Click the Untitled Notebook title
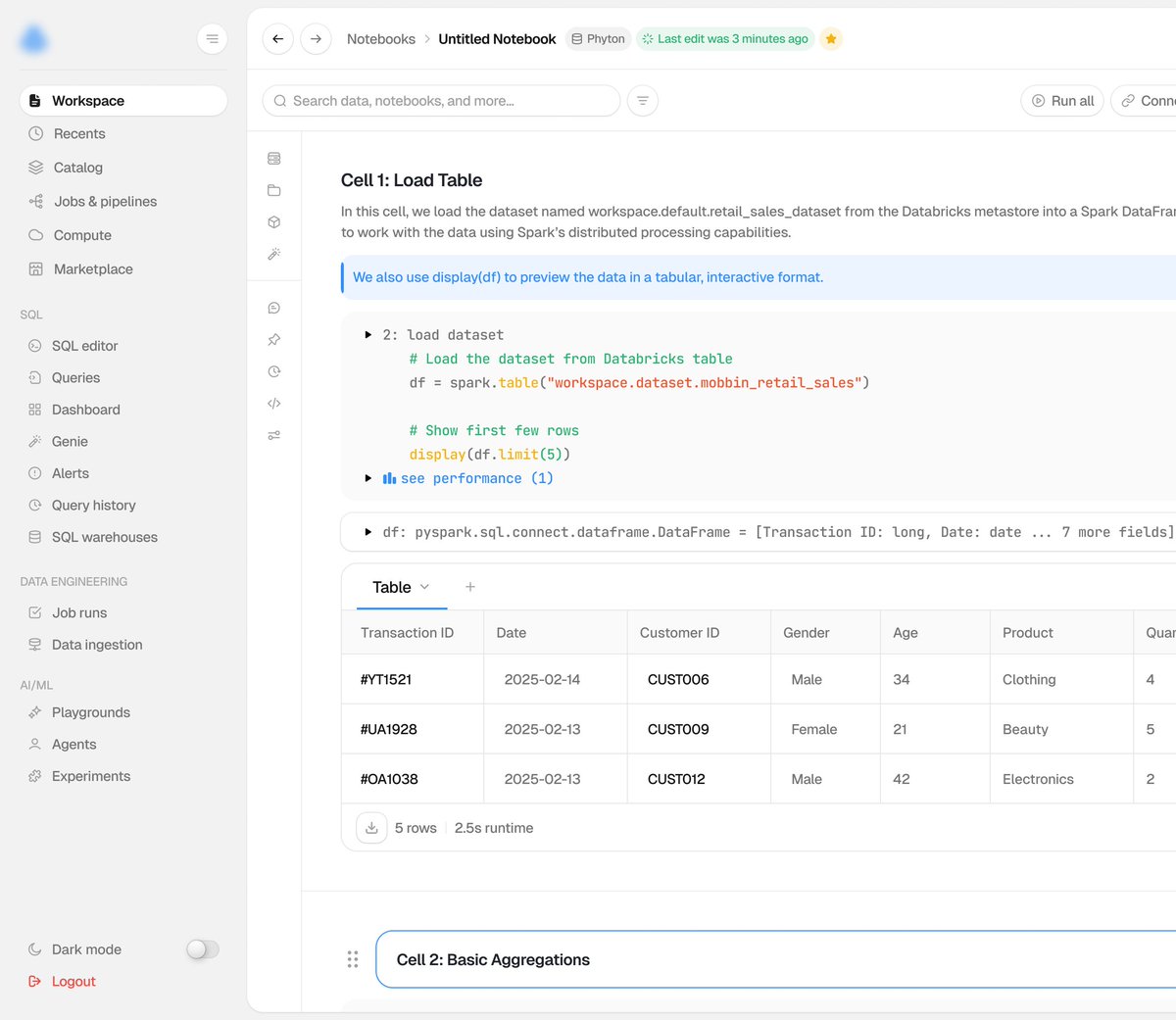 [497, 39]
